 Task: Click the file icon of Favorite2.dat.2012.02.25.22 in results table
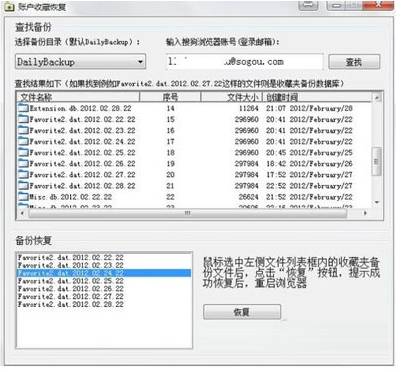click(23, 152)
